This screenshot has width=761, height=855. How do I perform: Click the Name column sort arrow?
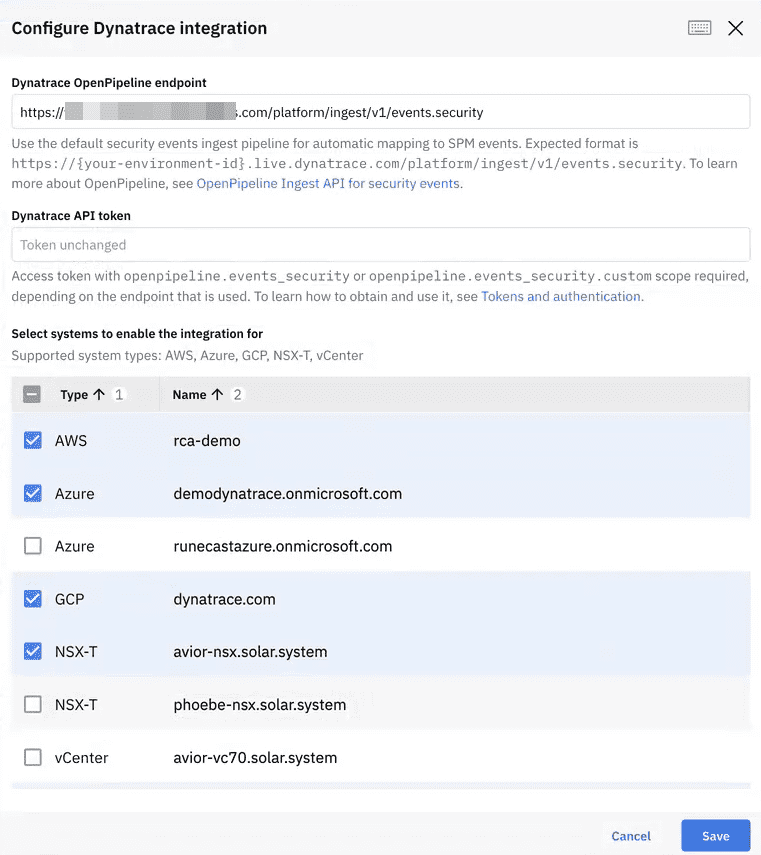coord(217,394)
